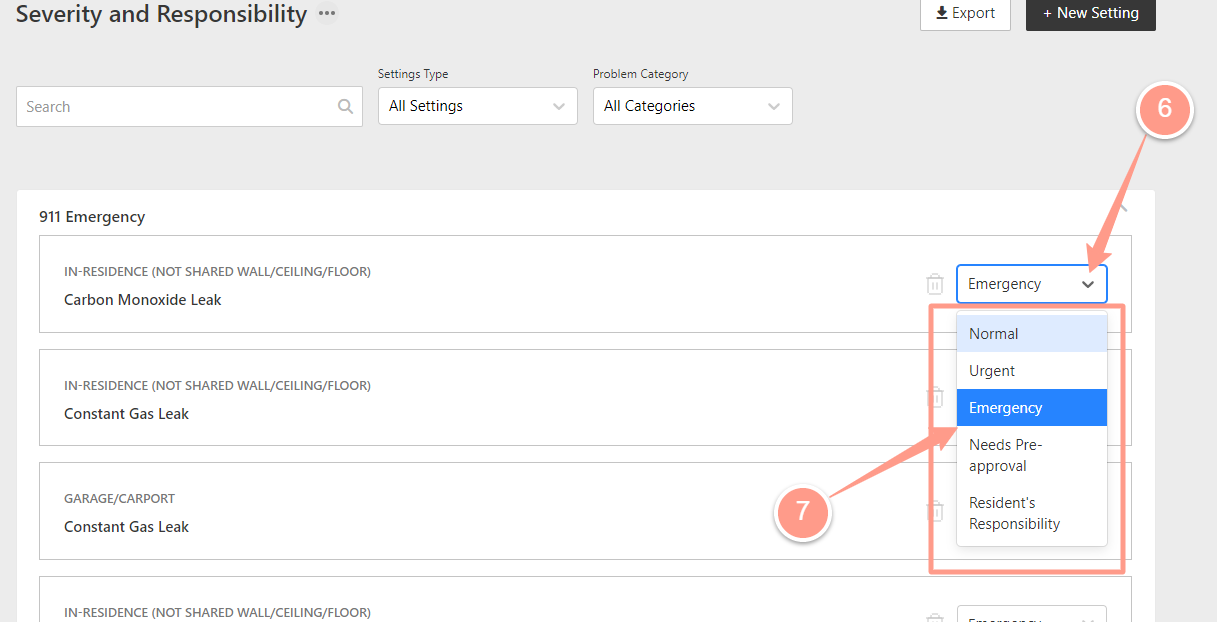Focus the Search input field

[189, 106]
